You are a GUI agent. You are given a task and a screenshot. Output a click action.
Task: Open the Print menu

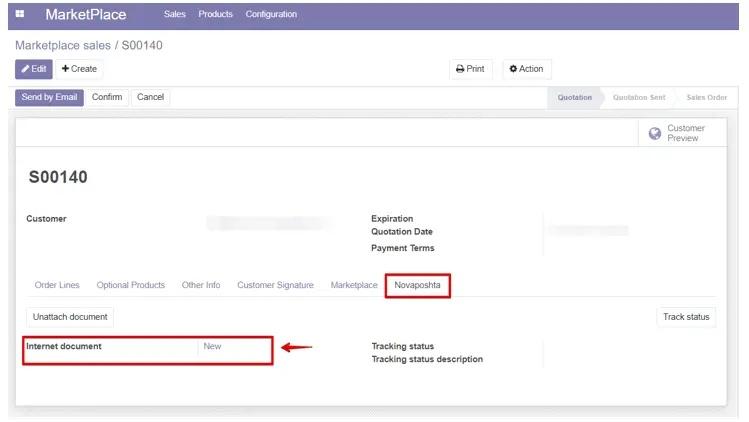point(470,69)
